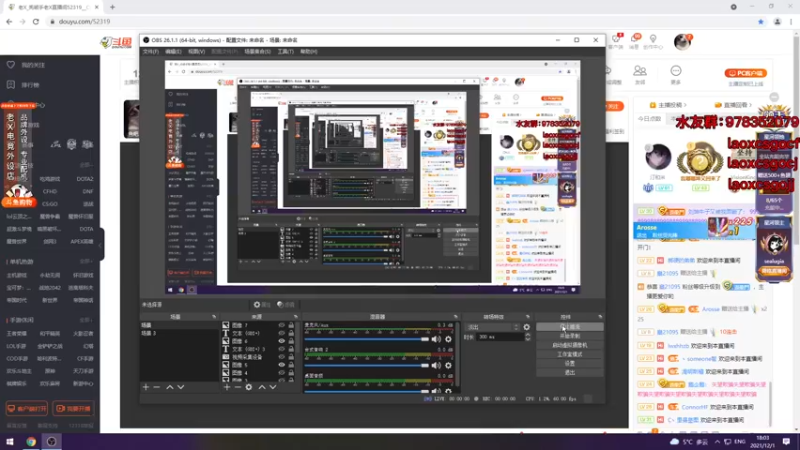The height and width of the screenshot is (450, 800).
Task: Adjust first mixer channel volume slider
Action: [366, 339]
